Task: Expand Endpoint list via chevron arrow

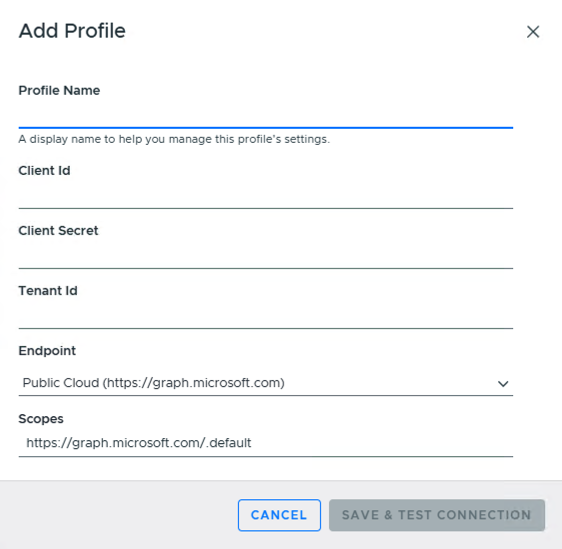Action: 503,384
